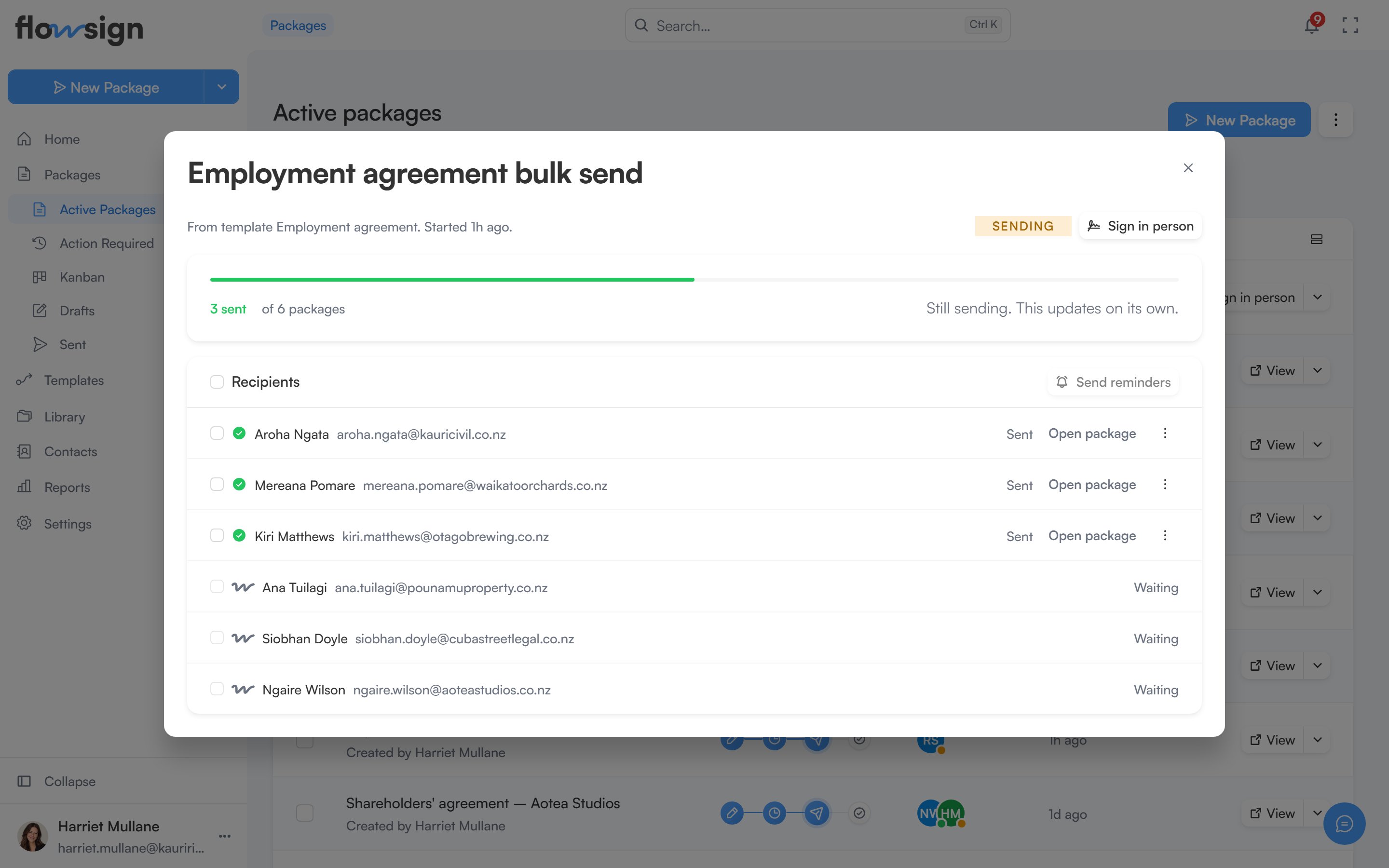Open package for Kiri Matthews

pyautogui.click(x=1092, y=536)
